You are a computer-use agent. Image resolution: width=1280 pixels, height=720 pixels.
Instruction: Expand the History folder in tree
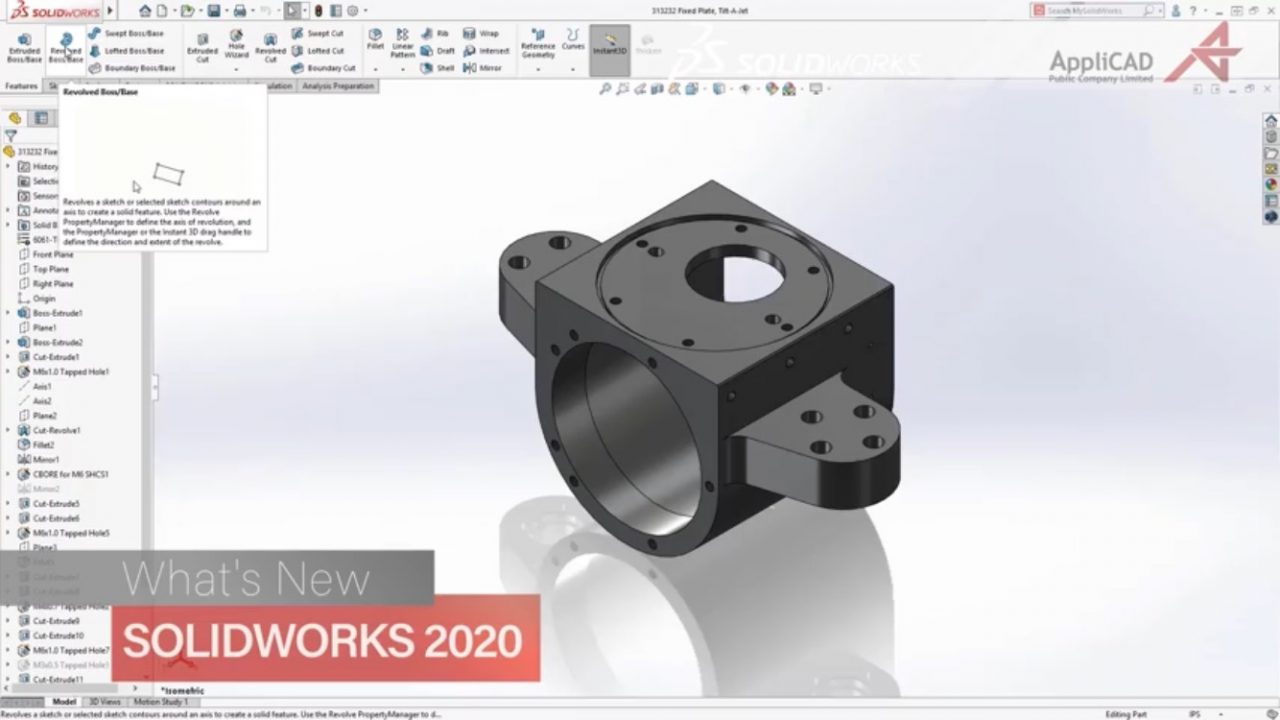coord(8,166)
